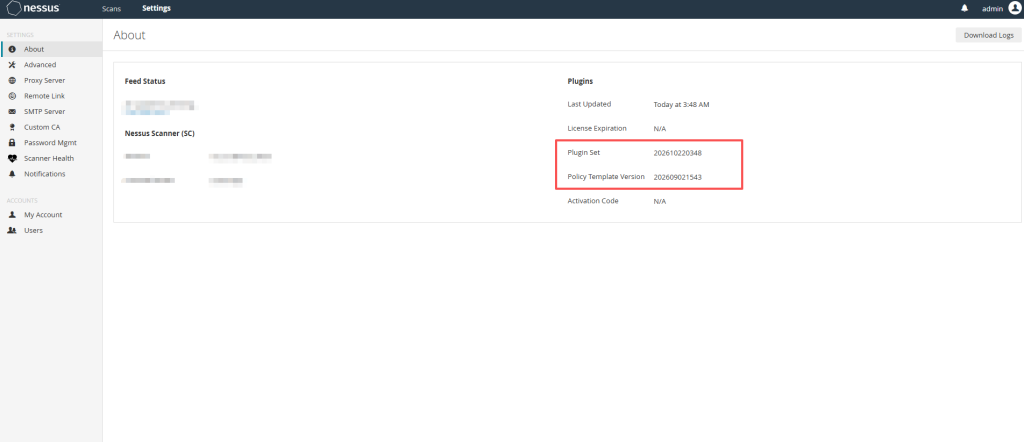Click the Activation Code label
This screenshot has height=442, width=1024.
tap(593, 200)
